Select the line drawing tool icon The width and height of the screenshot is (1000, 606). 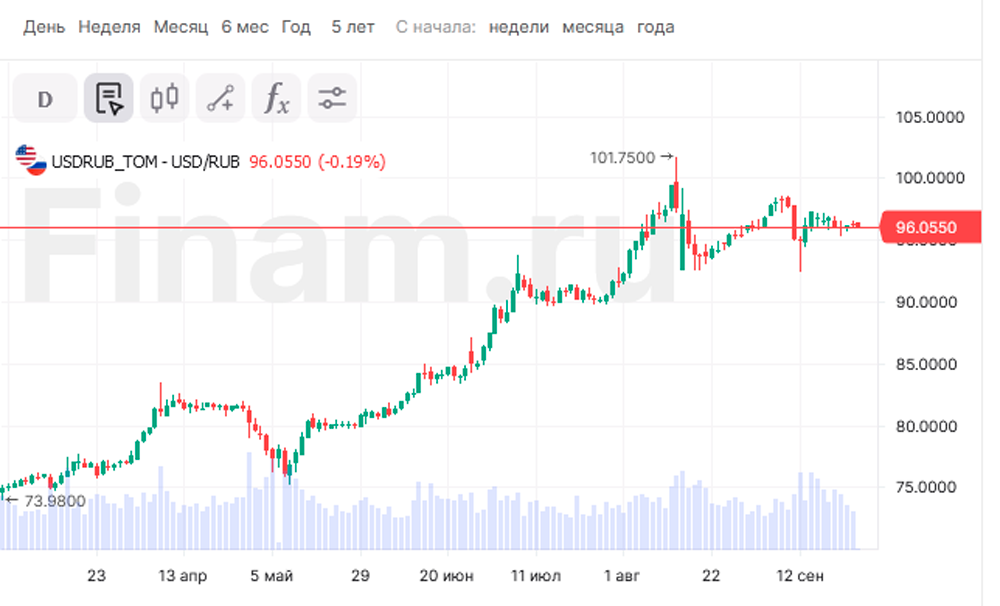[x=220, y=98]
